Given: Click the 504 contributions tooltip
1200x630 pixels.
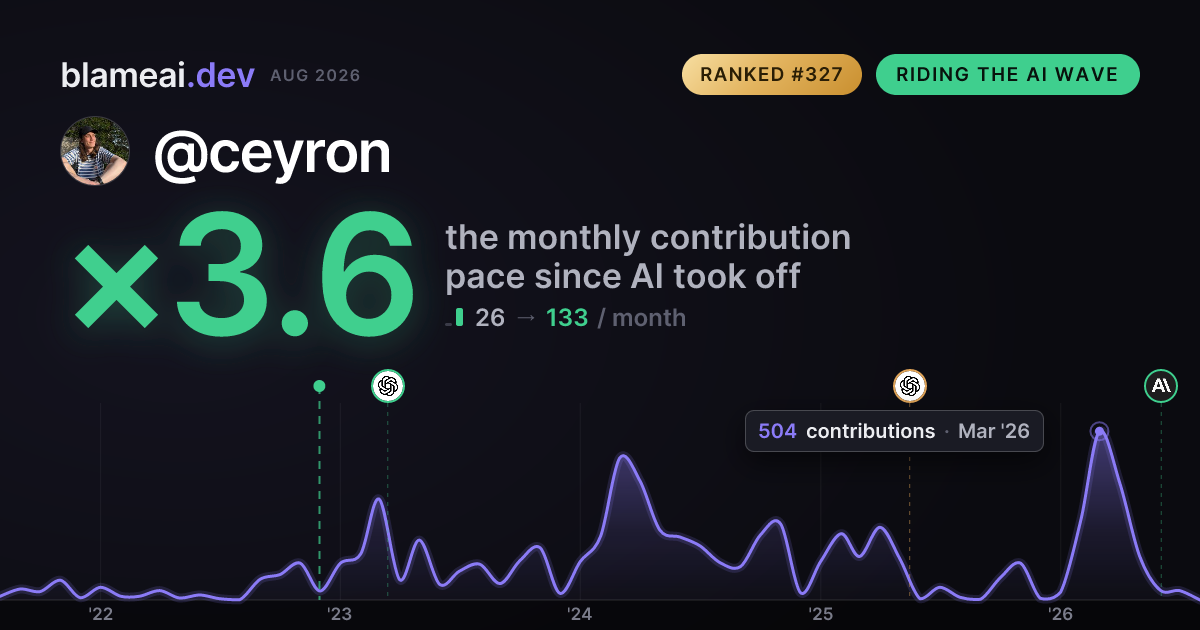Looking at the screenshot, I should tap(894, 431).
